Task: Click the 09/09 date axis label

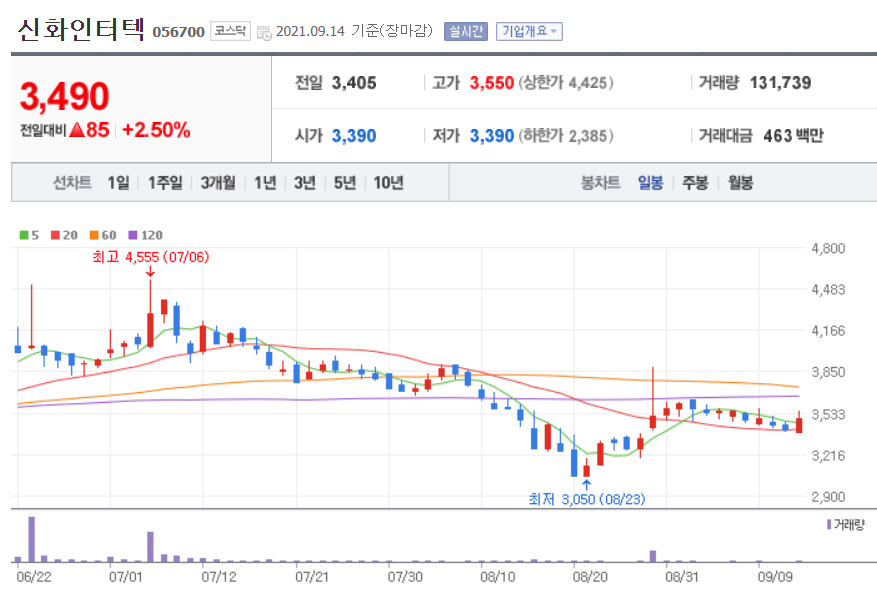Action: [775, 577]
